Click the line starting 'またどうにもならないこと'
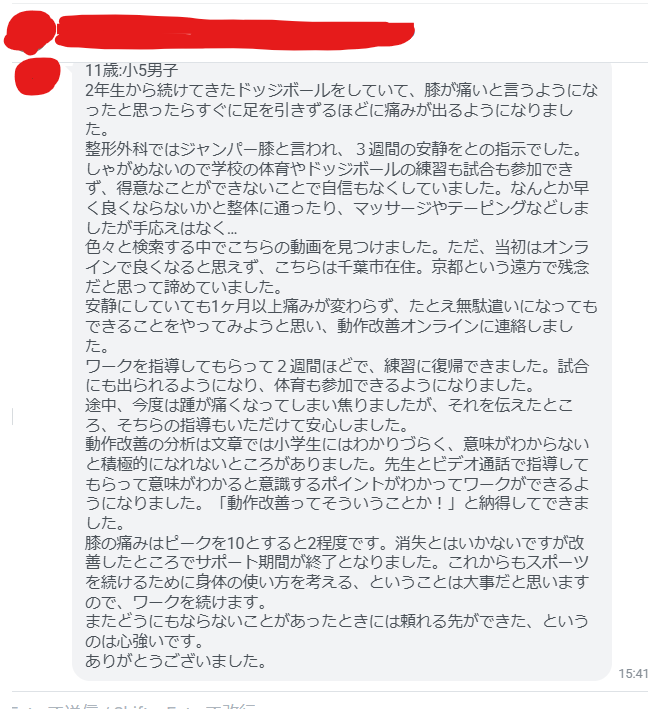Image resolution: width=648 pixels, height=709 pixels. coord(337,621)
